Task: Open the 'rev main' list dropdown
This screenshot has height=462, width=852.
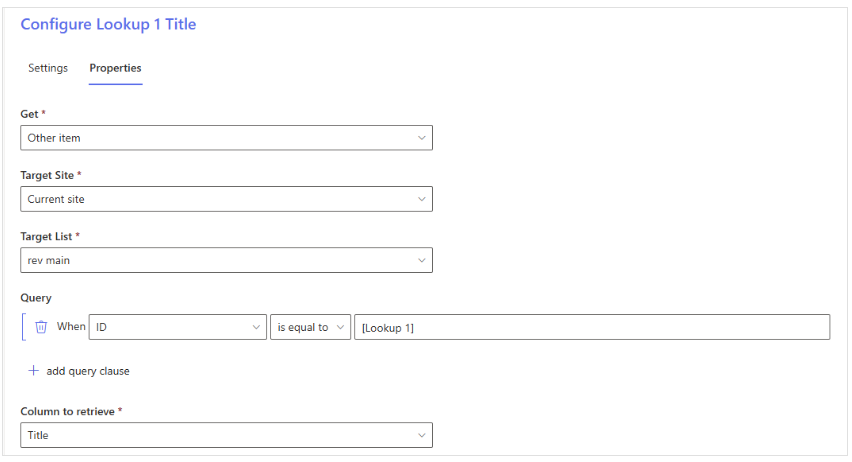Action: coord(227,260)
